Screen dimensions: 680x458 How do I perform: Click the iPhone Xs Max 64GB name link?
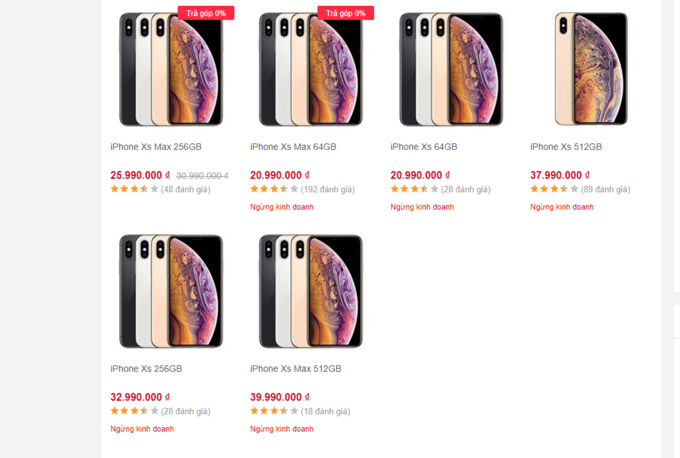293,147
